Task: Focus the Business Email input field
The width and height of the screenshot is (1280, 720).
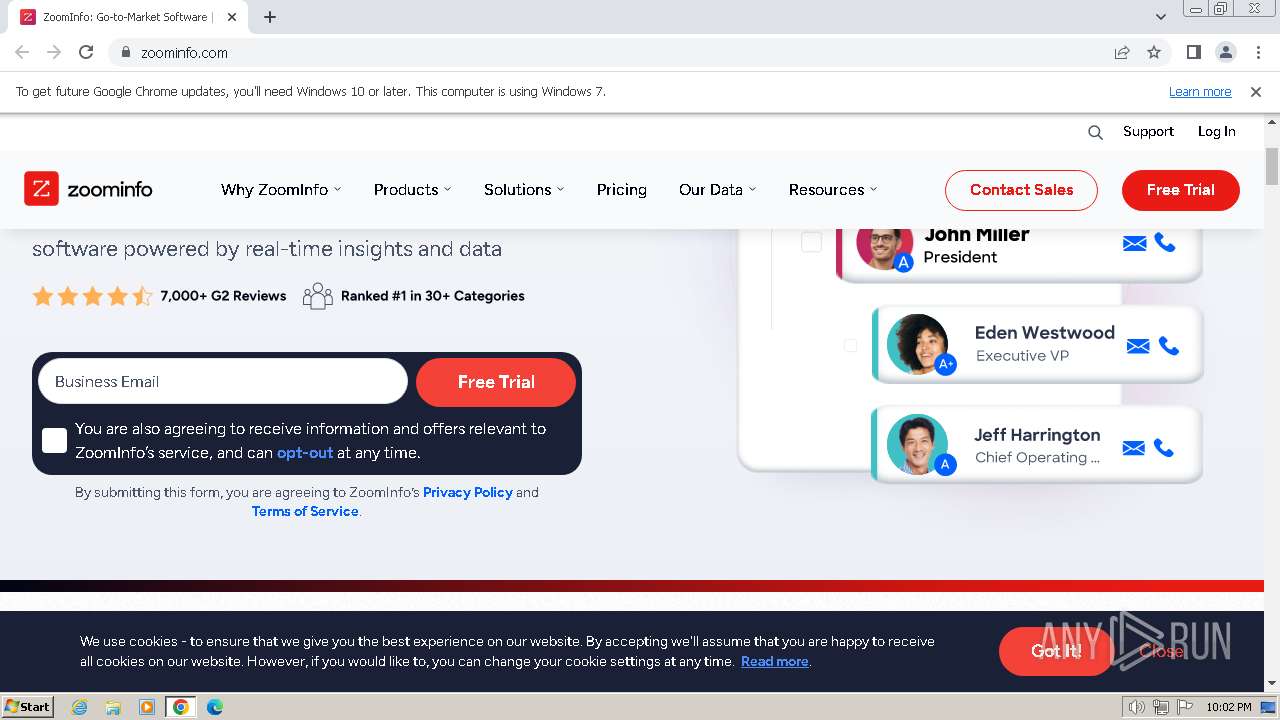Action: [223, 382]
